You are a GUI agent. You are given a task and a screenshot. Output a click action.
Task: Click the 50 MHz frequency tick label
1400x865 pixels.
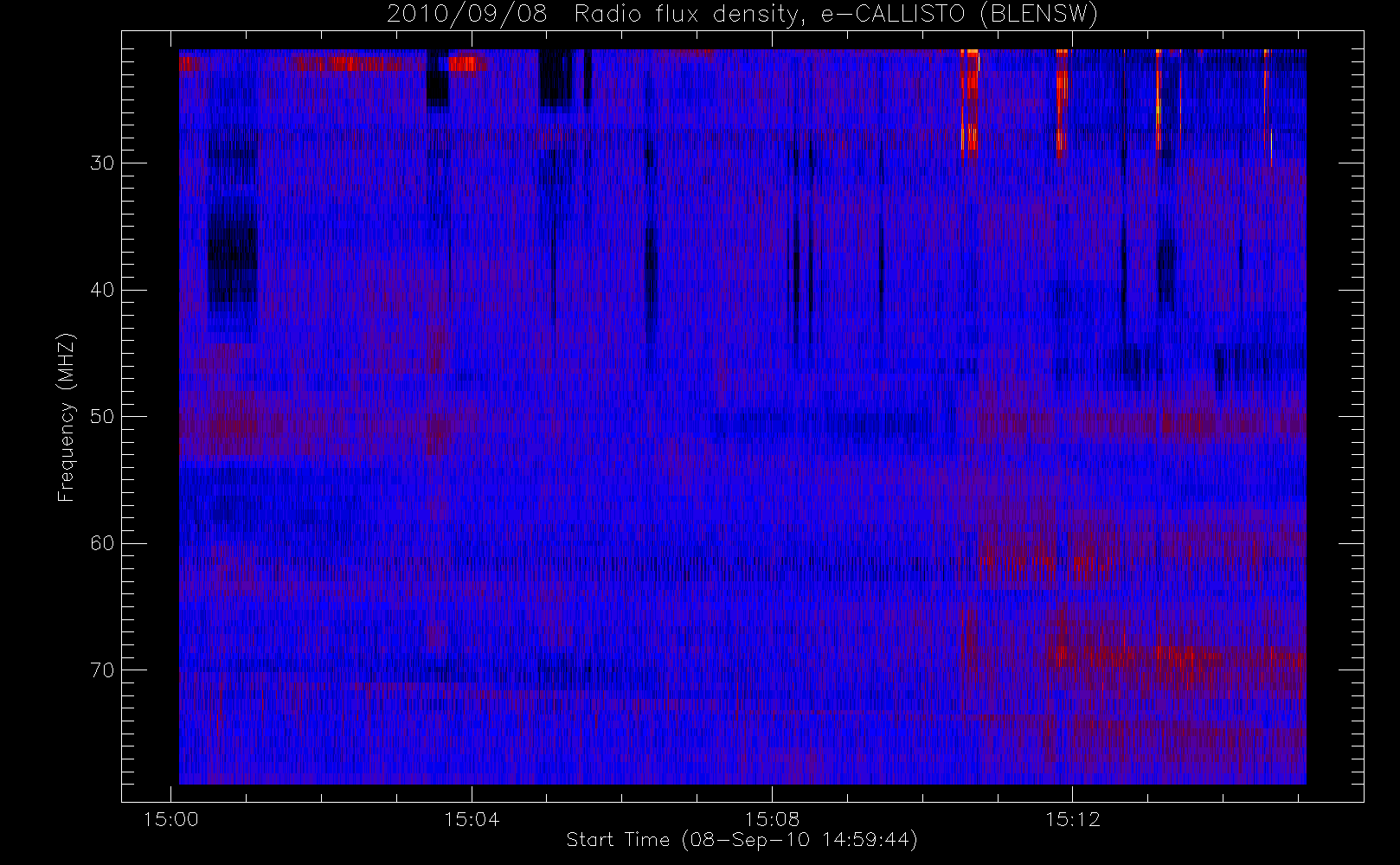[x=102, y=416]
